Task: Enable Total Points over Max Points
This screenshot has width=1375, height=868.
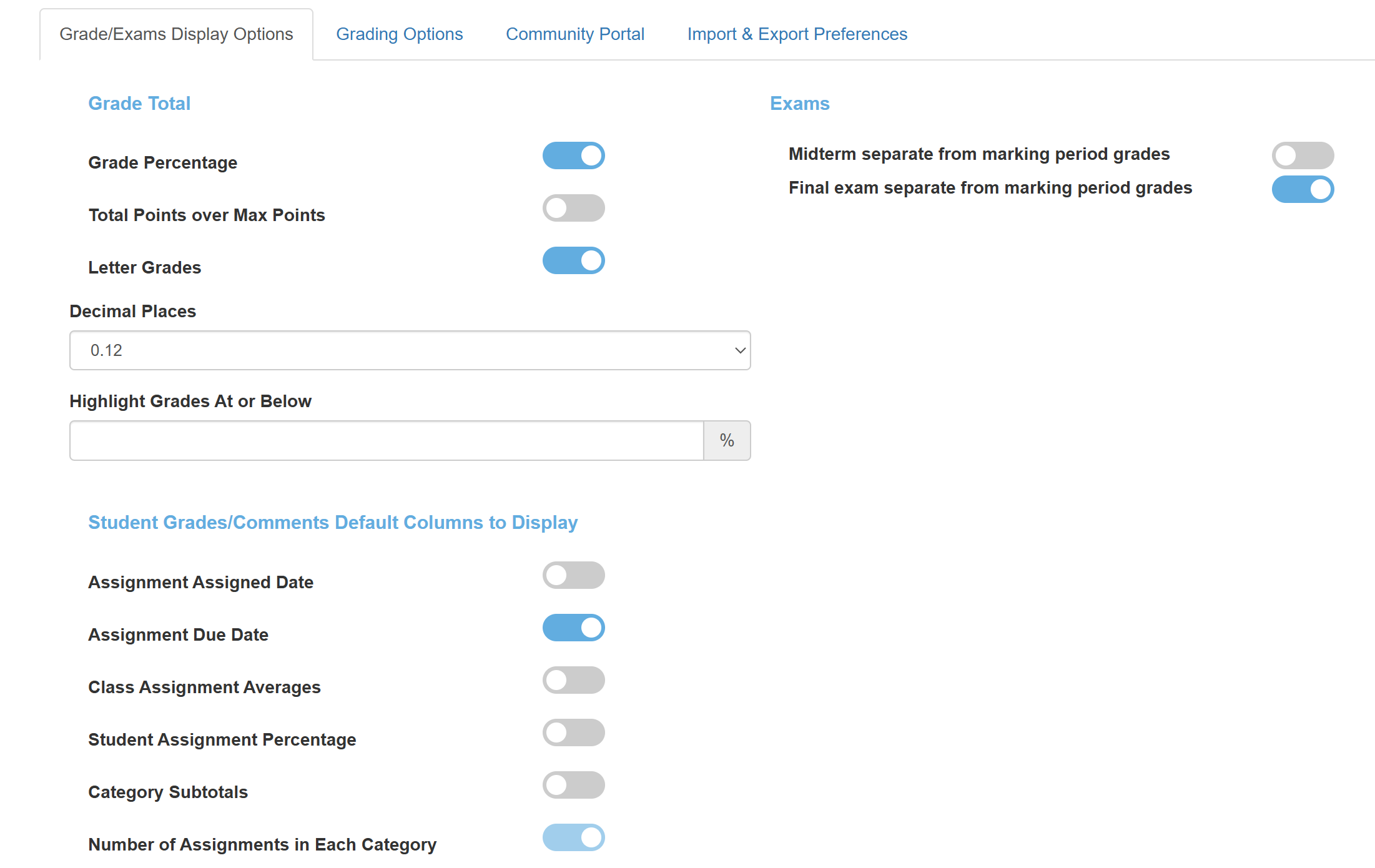Action: [x=573, y=208]
